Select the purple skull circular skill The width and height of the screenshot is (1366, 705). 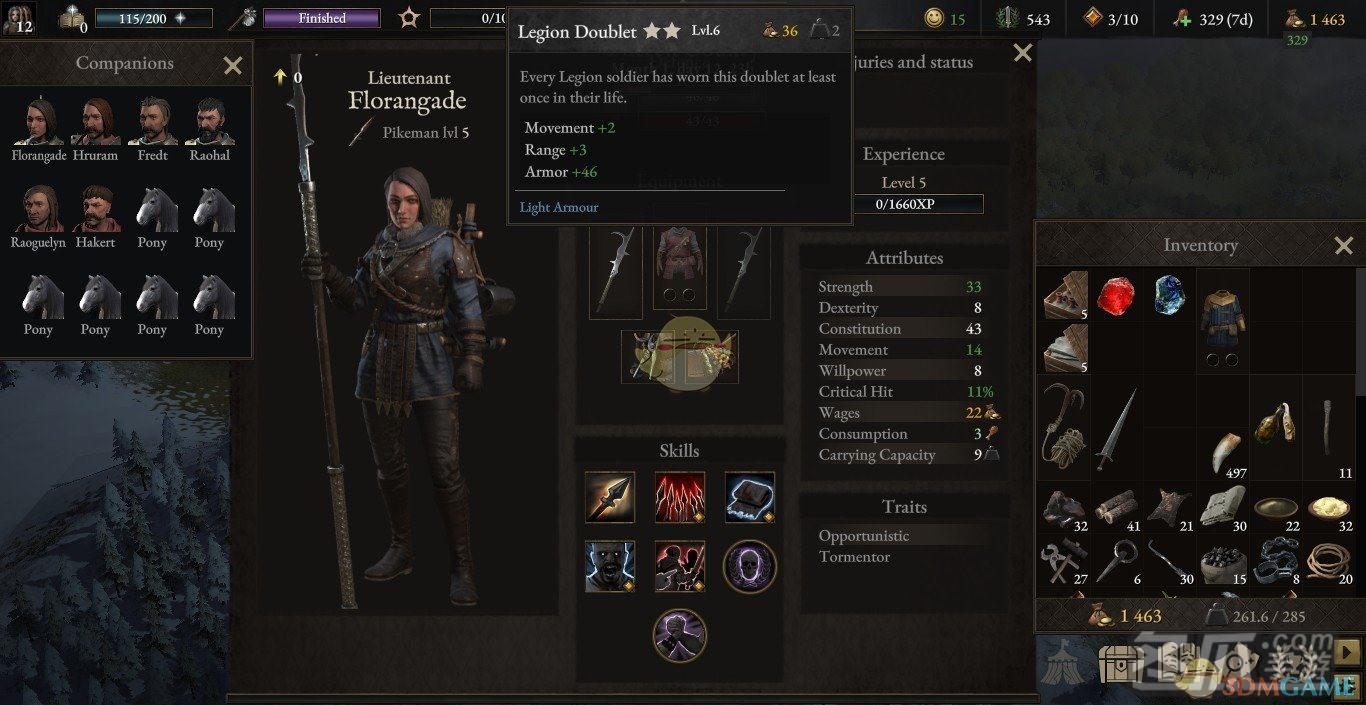[x=750, y=566]
